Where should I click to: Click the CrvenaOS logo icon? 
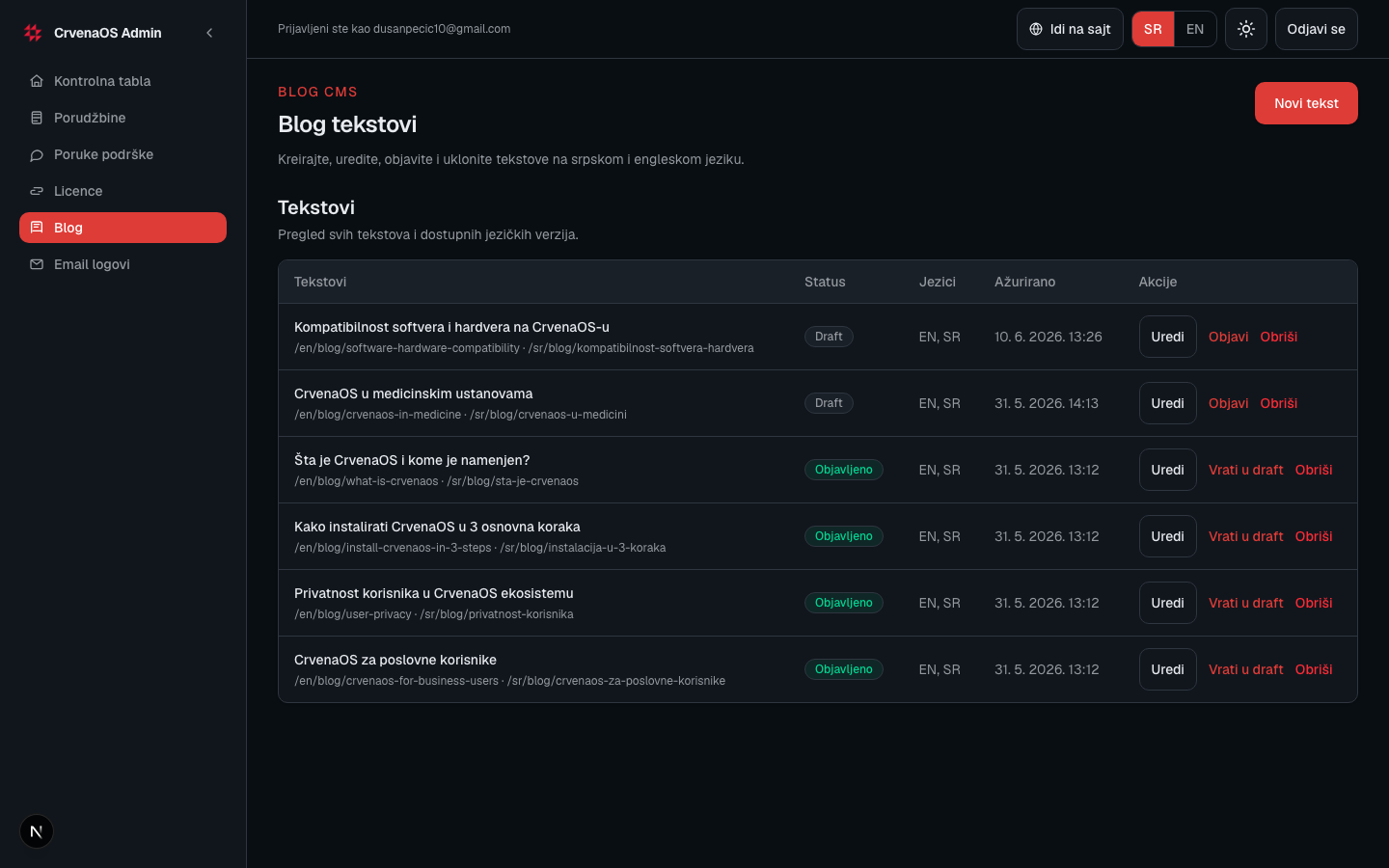(x=33, y=33)
